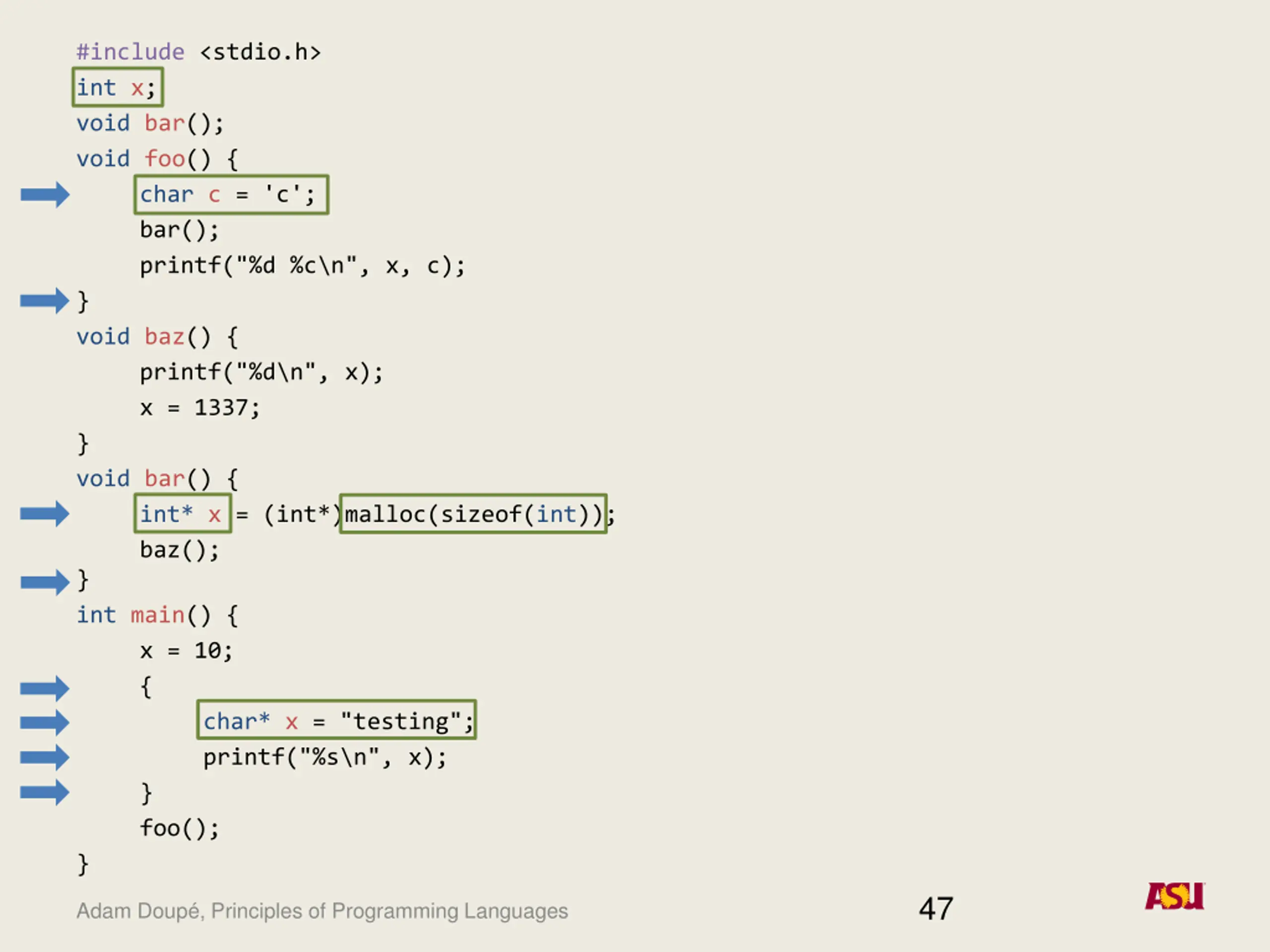Click the 'void bar();' prototype line
Image resolution: width=1270 pixels, height=952 pixels.
tap(150, 123)
